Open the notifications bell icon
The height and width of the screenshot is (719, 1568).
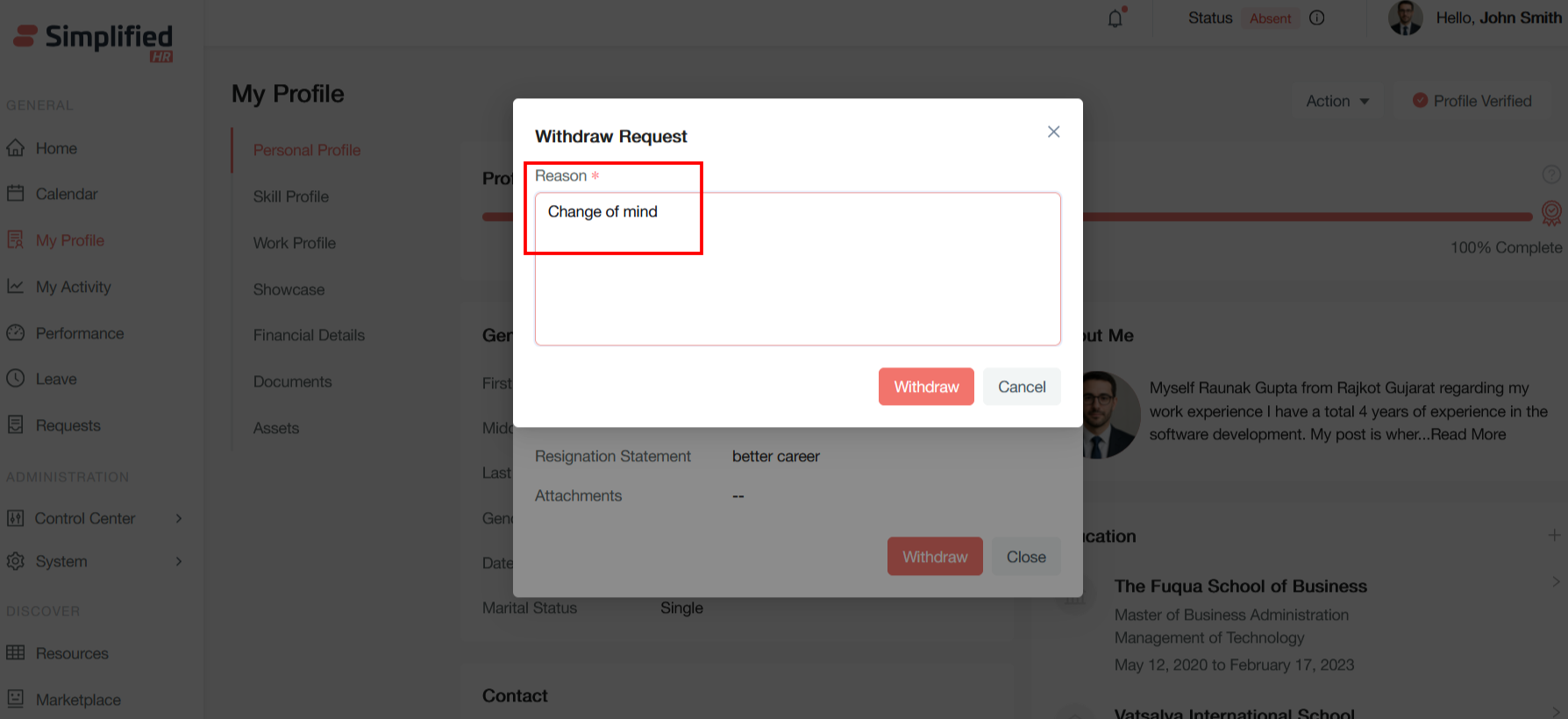1115,18
